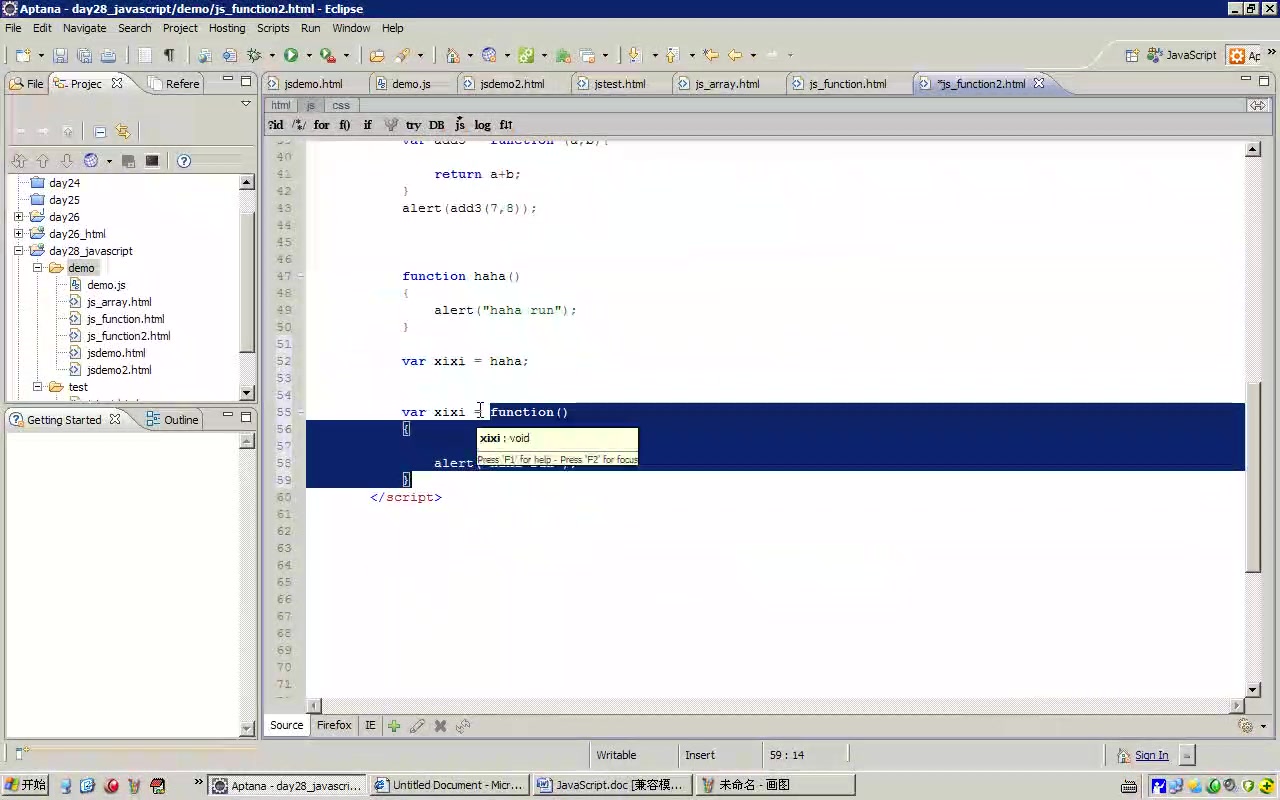1280x800 pixels.
Task: Expand the day26 folder
Action: (19, 217)
